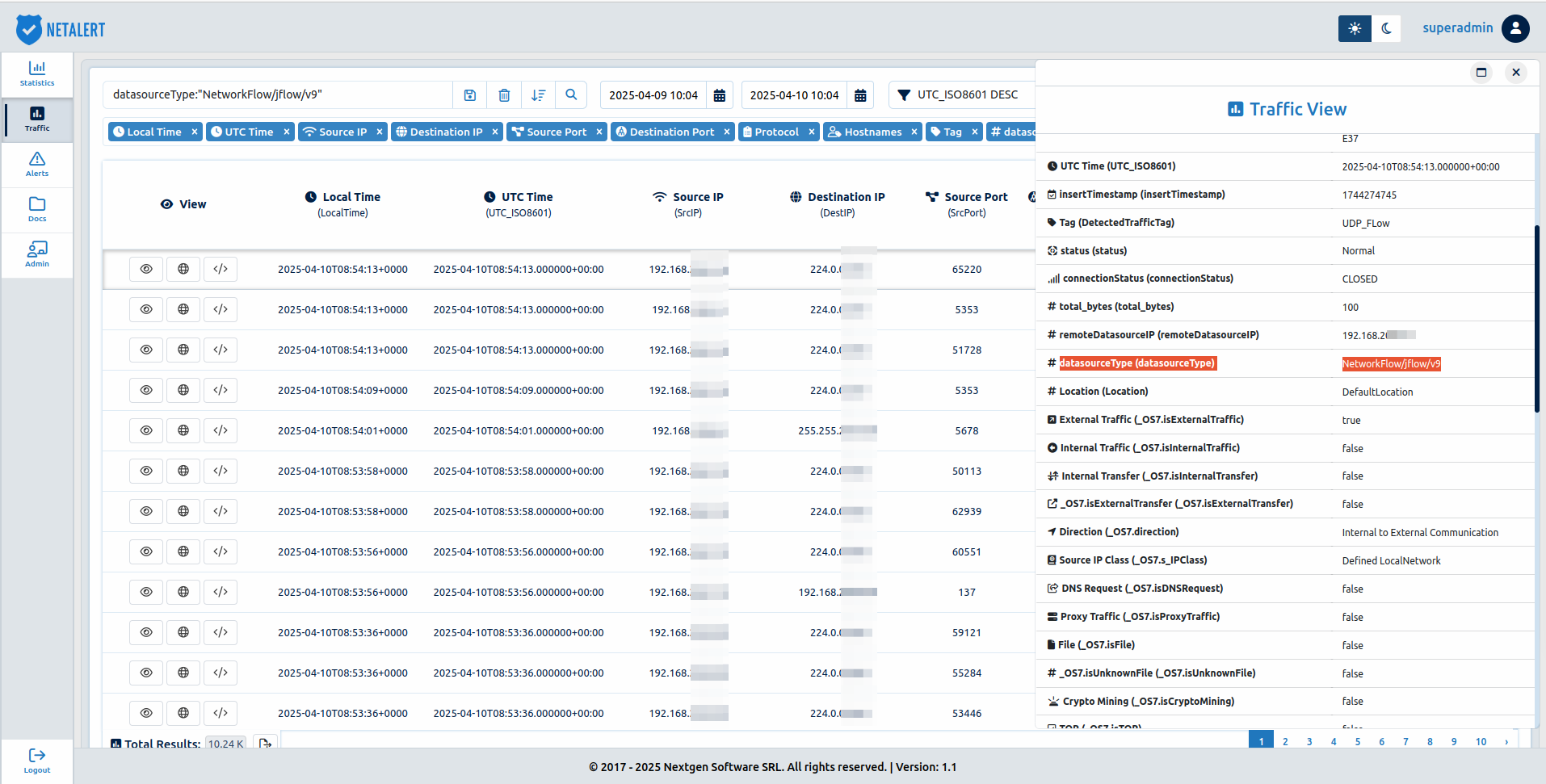The height and width of the screenshot is (784, 1546).
Task: Close the Traffic View panel
Action: click(x=1516, y=72)
